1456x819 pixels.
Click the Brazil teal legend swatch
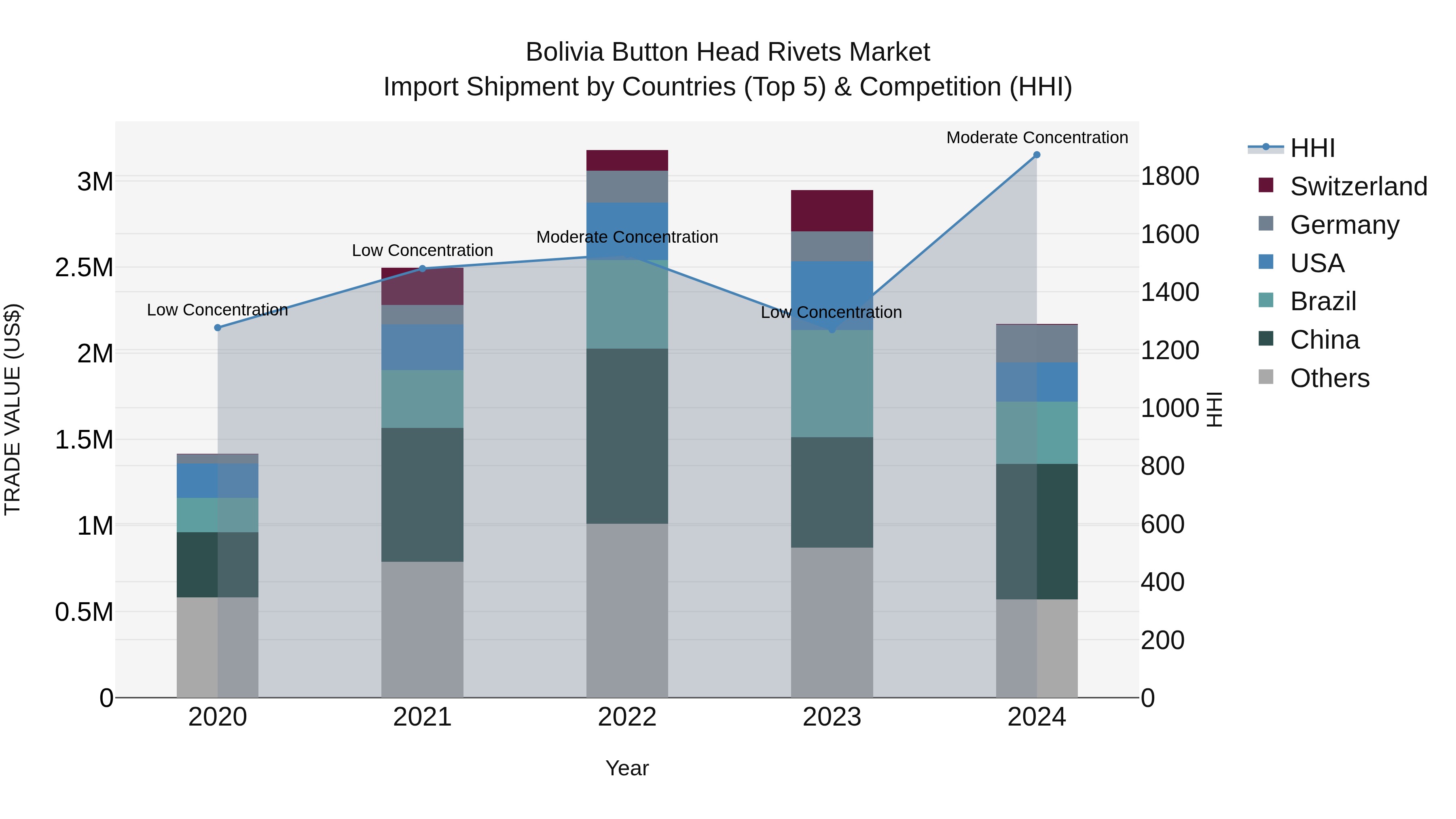[x=1266, y=300]
